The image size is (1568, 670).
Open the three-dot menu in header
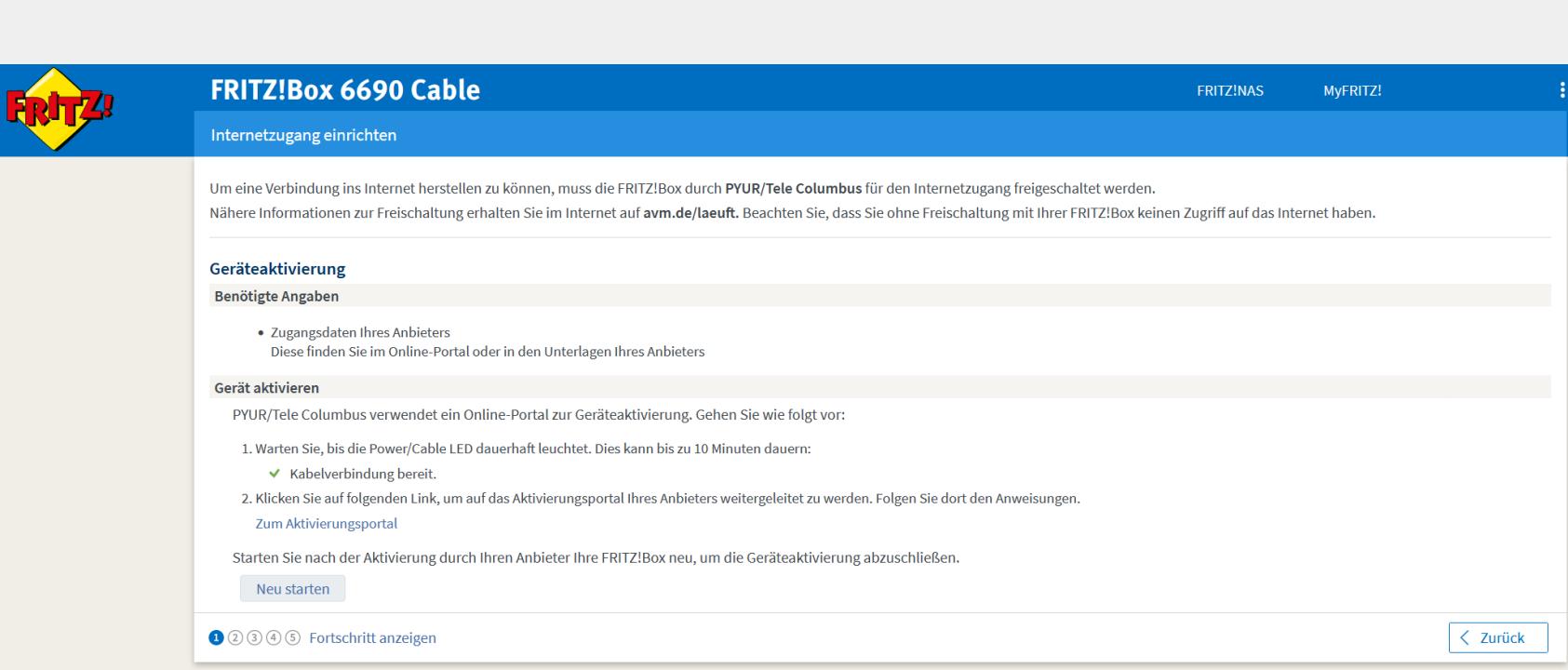[1561, 90]
